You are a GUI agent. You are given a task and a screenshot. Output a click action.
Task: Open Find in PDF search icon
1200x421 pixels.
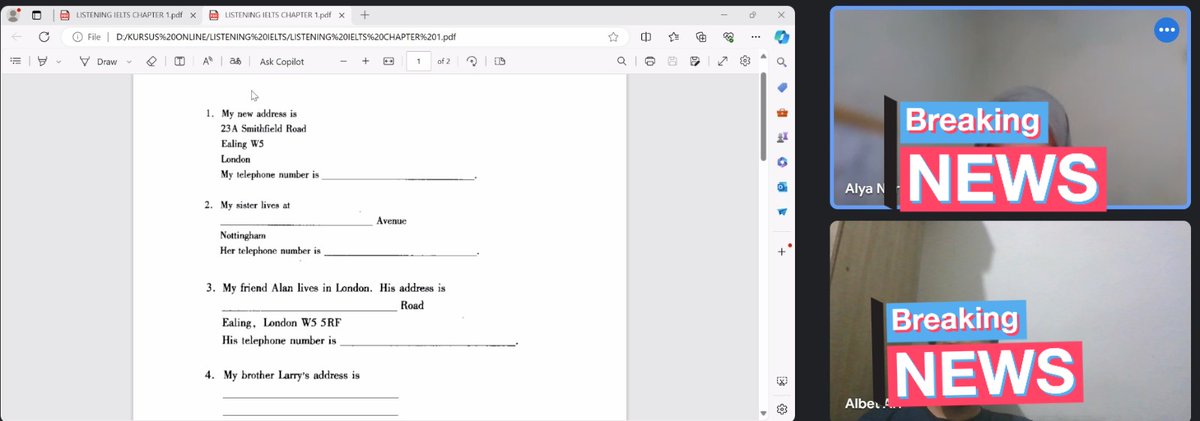[622, 61]
